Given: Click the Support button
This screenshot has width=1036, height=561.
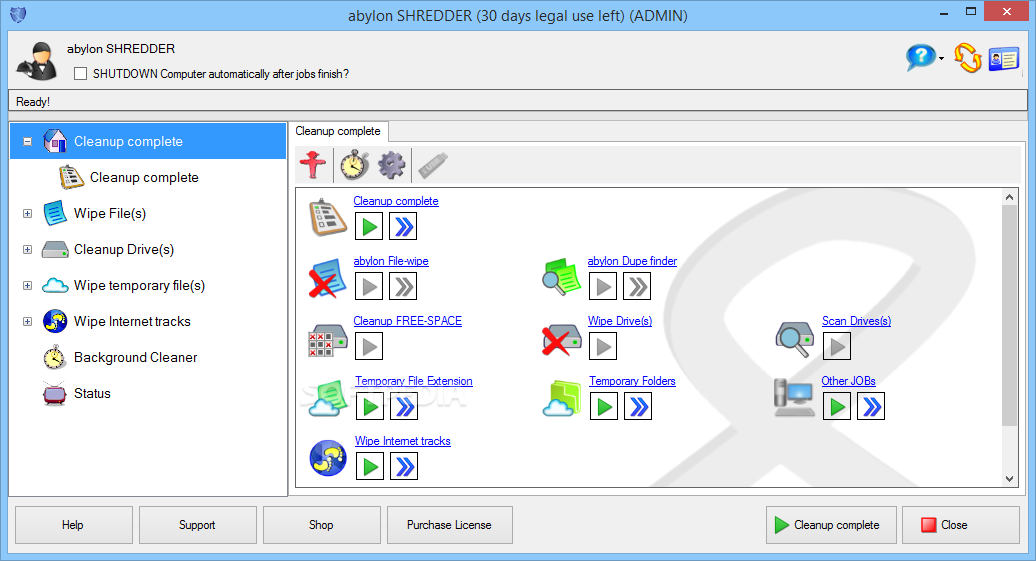Looking at the screenshot, I should pos(198,525).
